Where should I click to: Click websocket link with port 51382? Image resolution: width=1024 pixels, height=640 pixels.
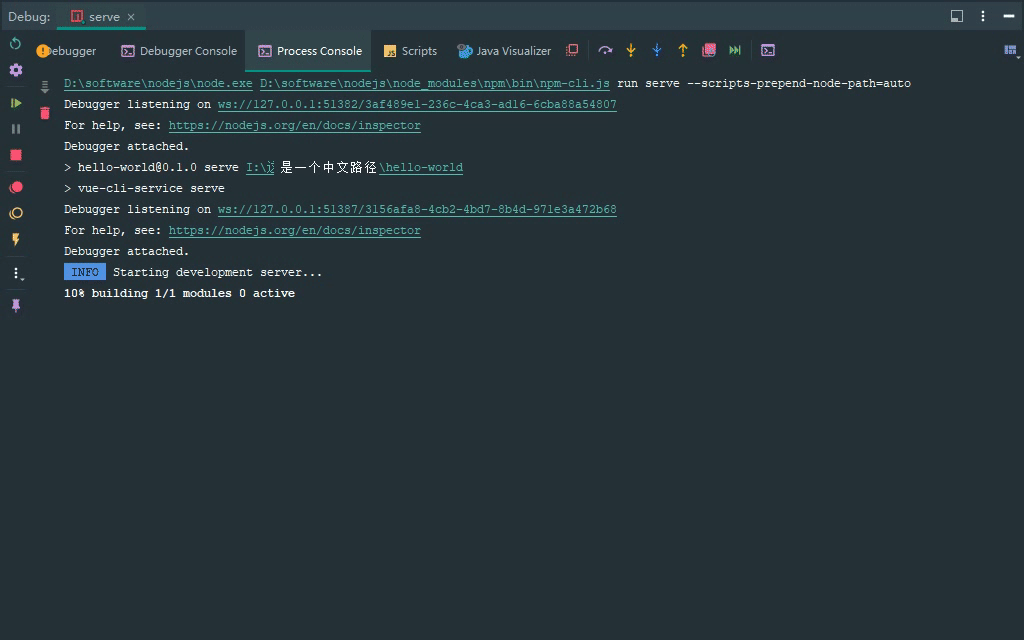(x=417, y=104)
